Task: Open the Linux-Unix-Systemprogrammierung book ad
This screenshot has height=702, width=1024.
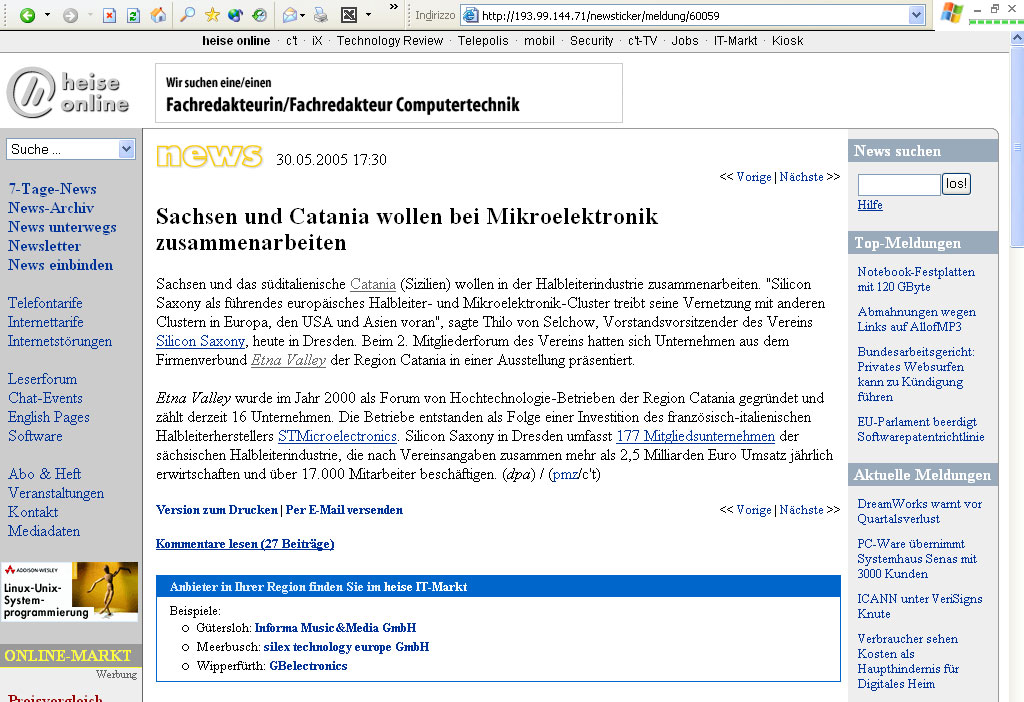Action: point(70,591)
